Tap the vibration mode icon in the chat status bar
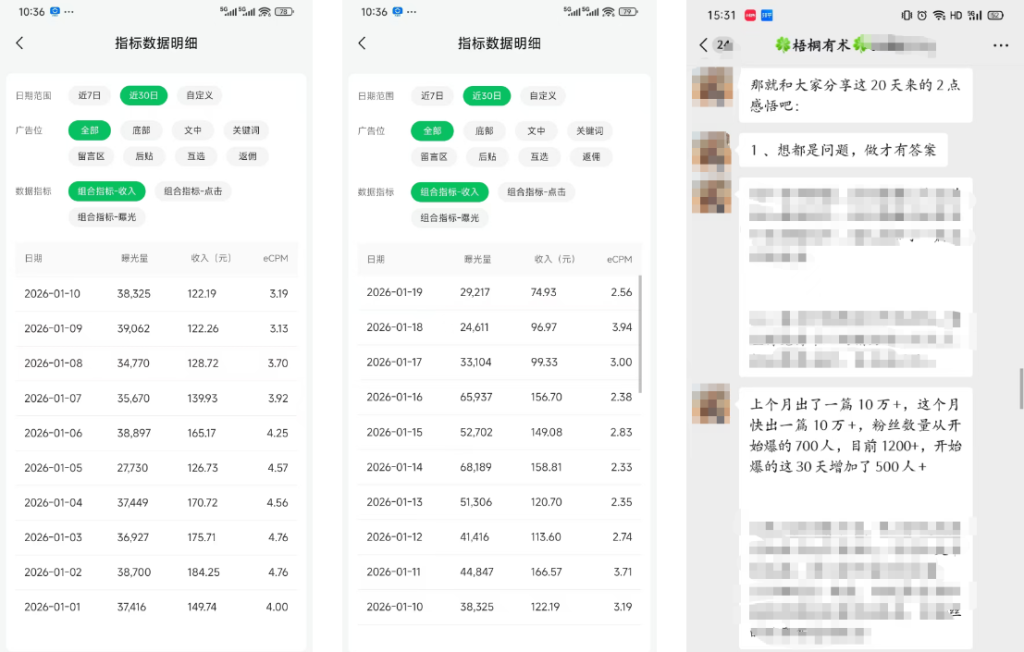This screenshot has height=652, width=1024. click(907, 15)
